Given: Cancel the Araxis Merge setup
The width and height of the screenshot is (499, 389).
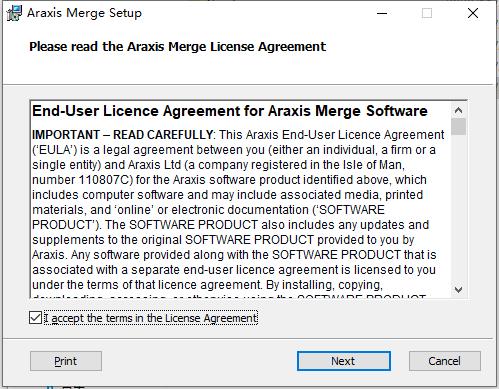Looking at the screenshot, I should click(445, 361).
